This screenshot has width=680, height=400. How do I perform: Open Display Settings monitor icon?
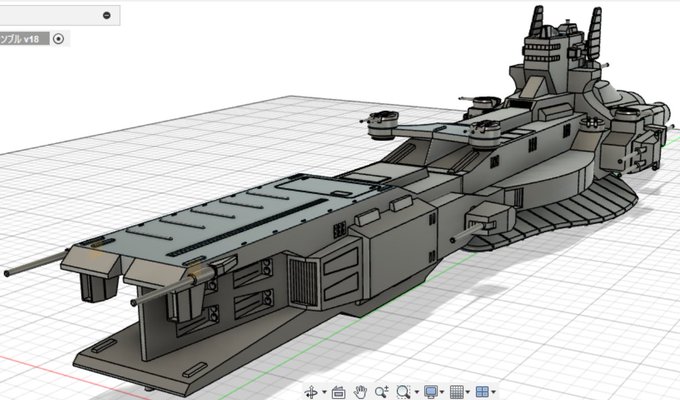click(431, 392)
